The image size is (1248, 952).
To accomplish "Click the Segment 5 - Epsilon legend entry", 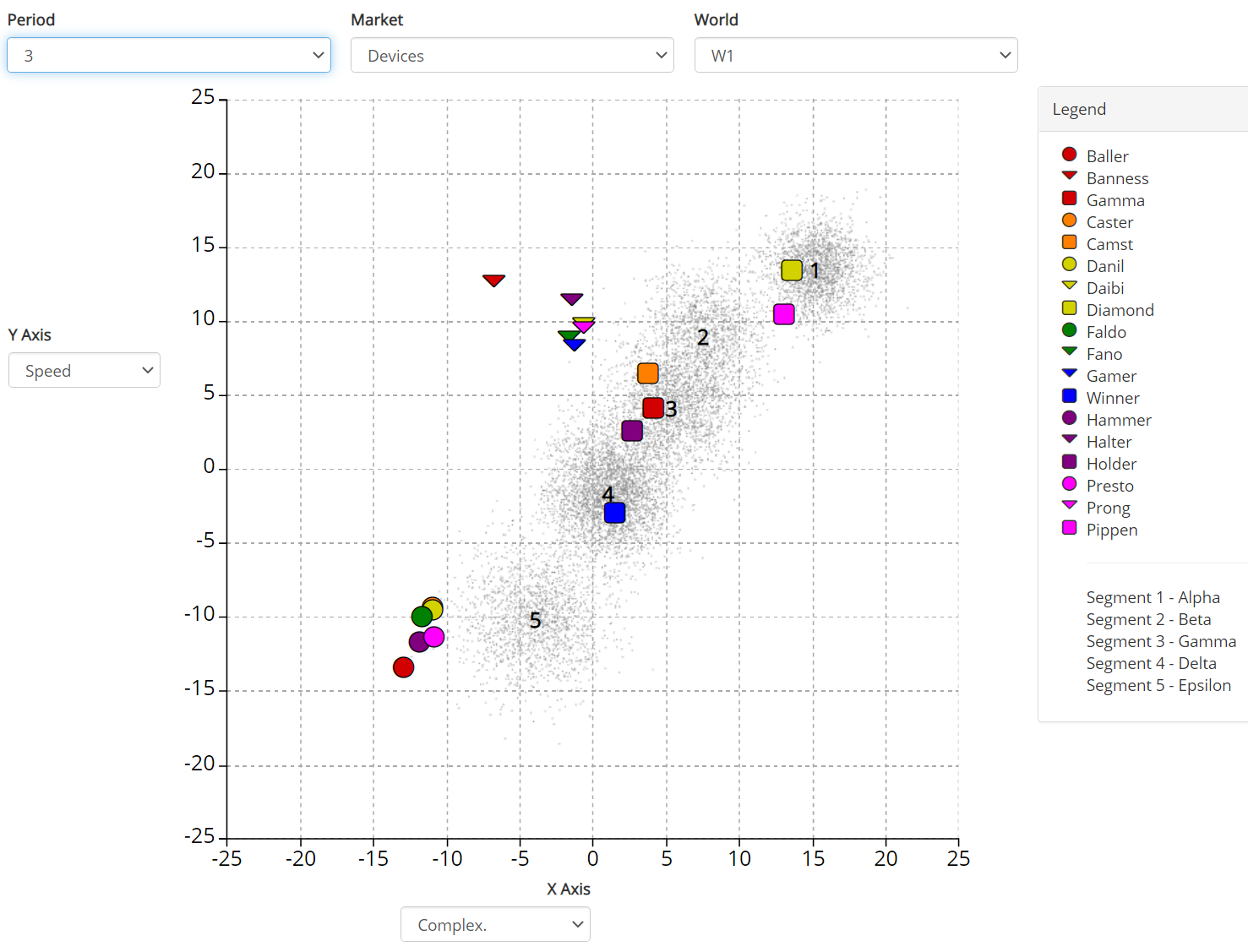I will click(x=1158, y=685).
